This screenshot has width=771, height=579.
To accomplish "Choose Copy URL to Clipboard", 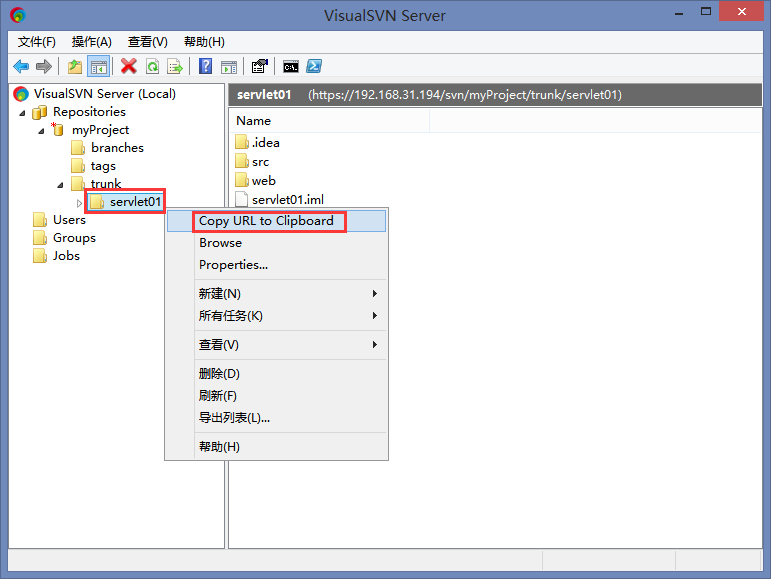I will click(276, 221).
